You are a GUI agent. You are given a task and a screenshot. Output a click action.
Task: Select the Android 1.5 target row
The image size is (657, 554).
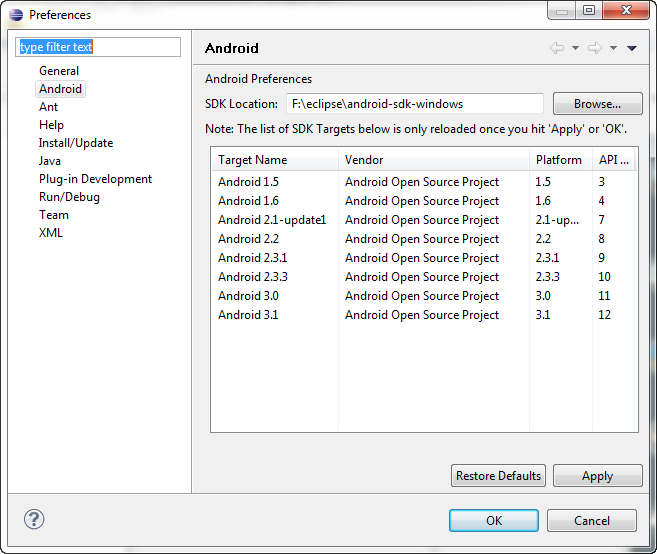[424, 182]
